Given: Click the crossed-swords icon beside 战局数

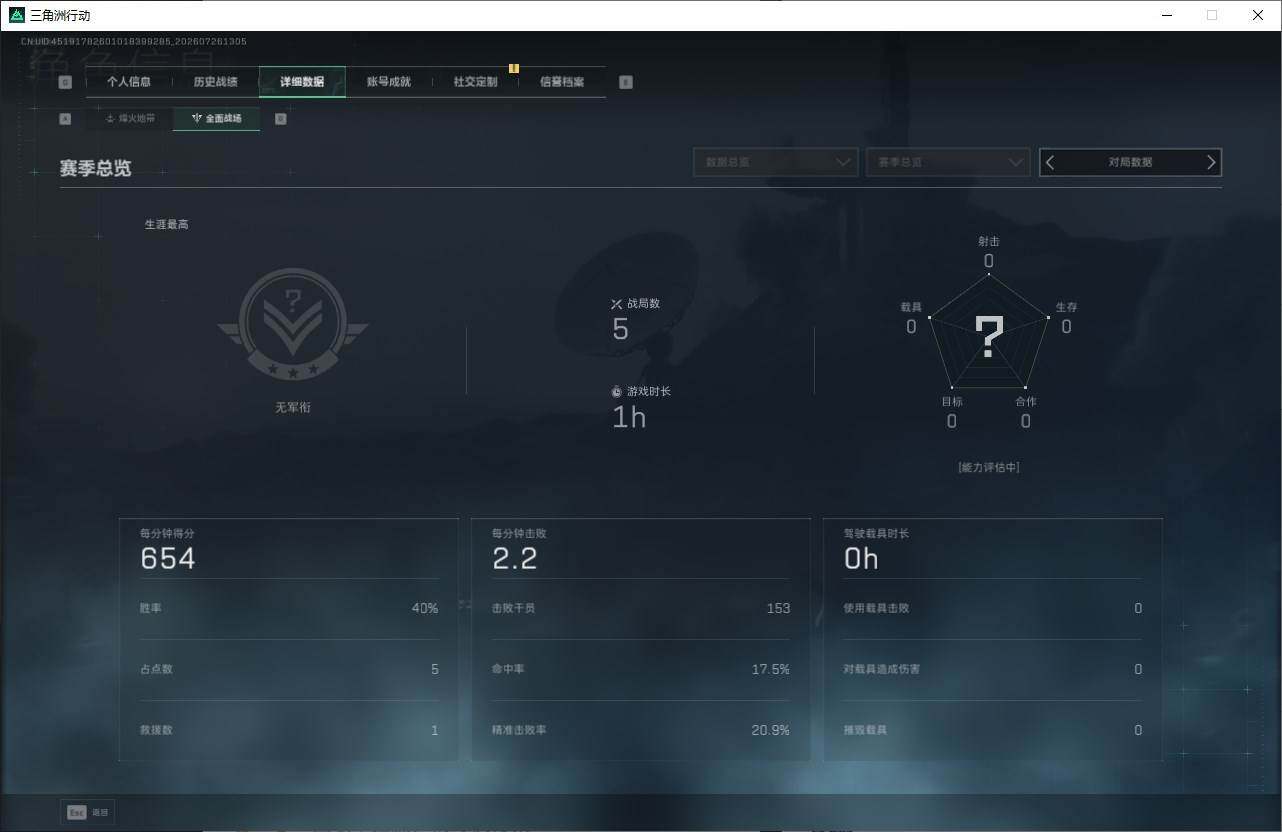Looking at the screenshot, I should [617, 304].
